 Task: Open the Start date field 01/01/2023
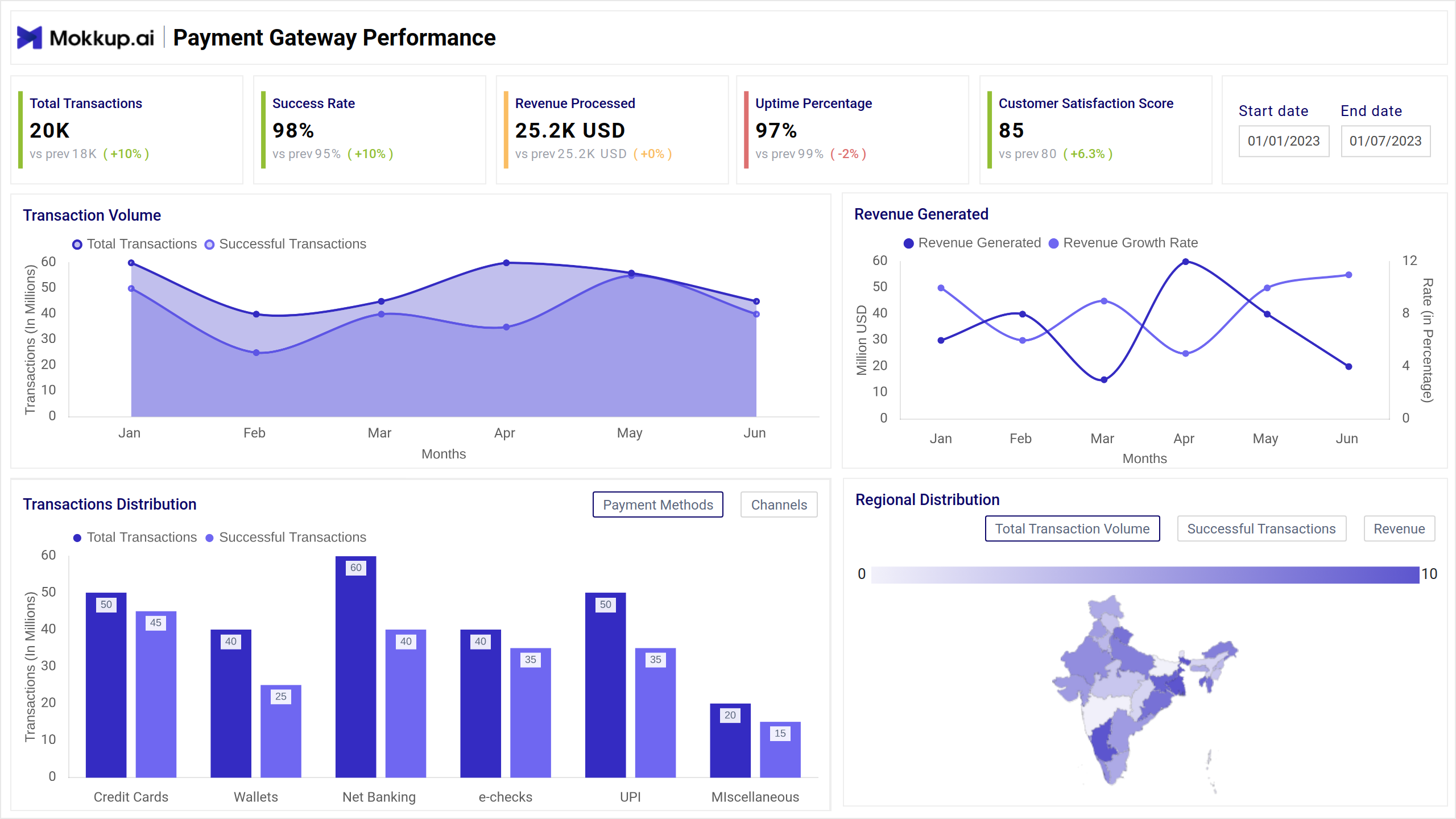click(x=1284, y=141)
